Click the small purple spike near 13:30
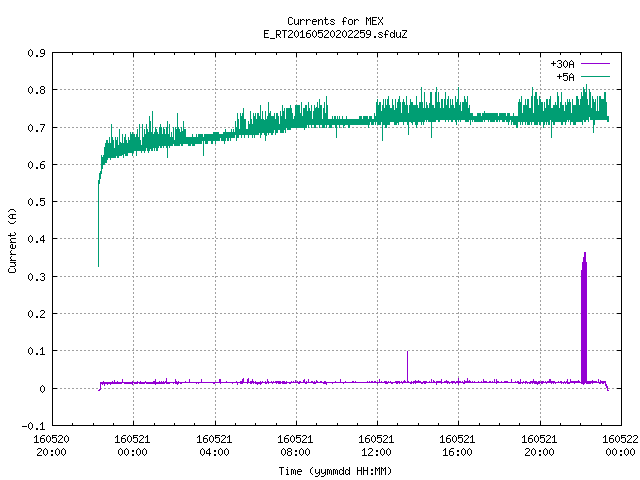Screen dimensions: 640x480 coord(407,367)
